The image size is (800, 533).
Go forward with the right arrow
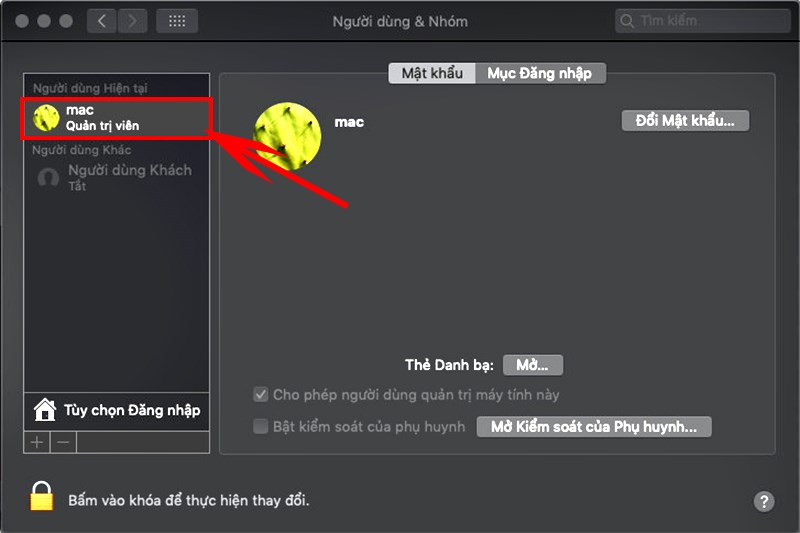tap(133, 21)
